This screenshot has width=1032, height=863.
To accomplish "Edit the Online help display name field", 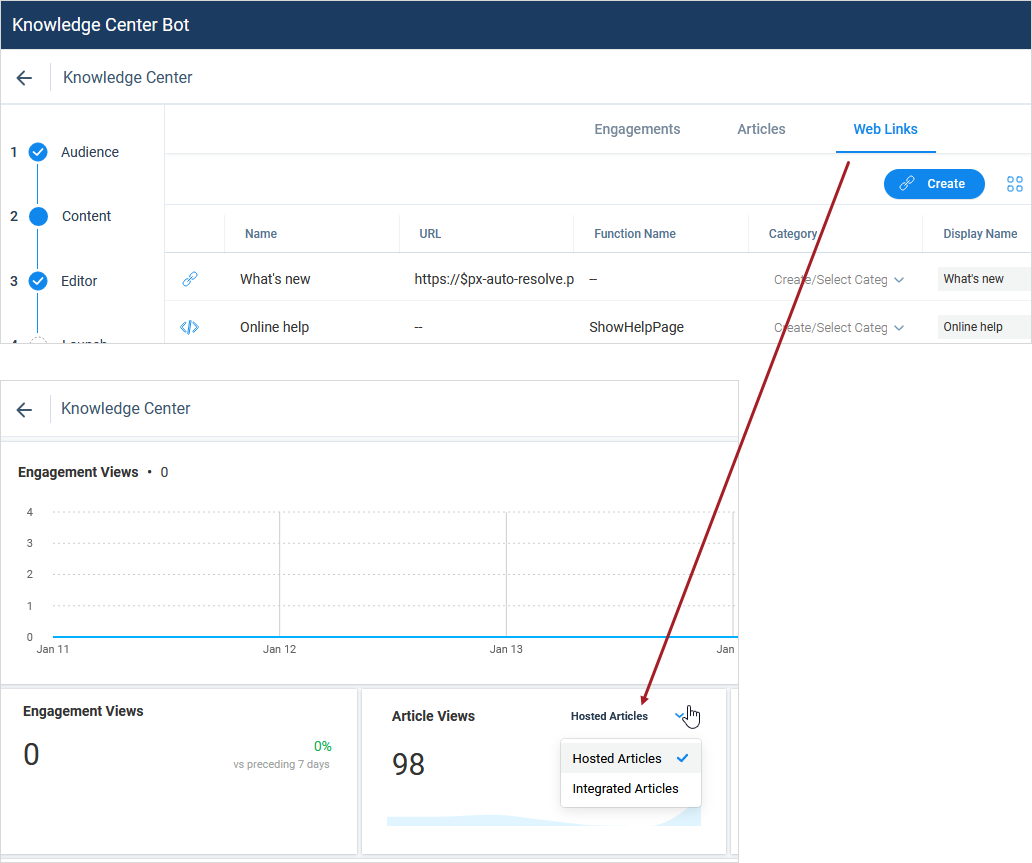I will [x=984, y=327].
